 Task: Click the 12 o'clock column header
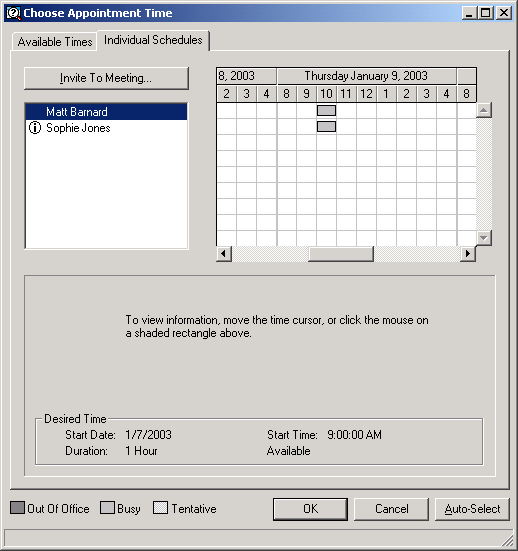pyautogui.click(x=366, y=94)
